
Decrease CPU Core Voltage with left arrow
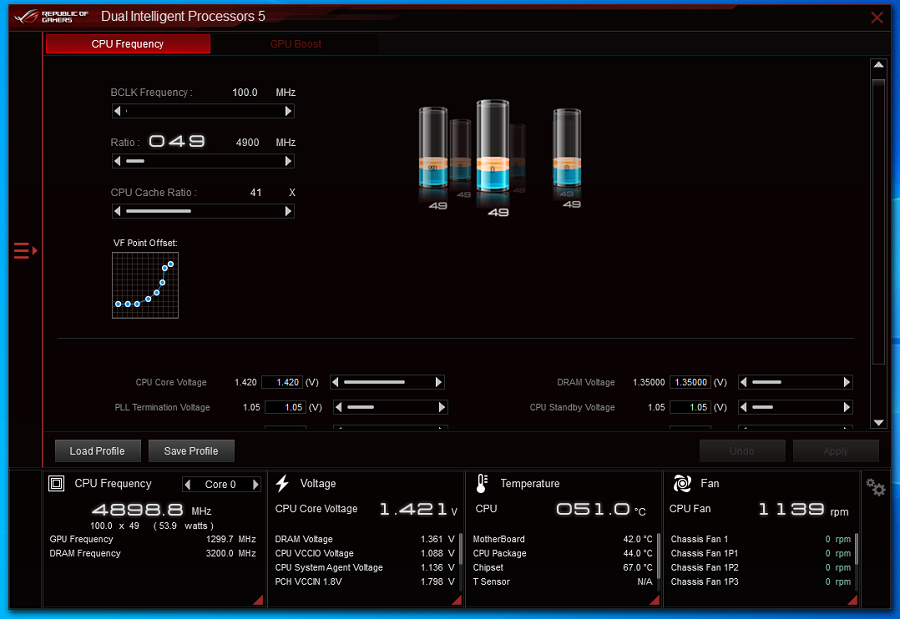[x=336, y=382]
